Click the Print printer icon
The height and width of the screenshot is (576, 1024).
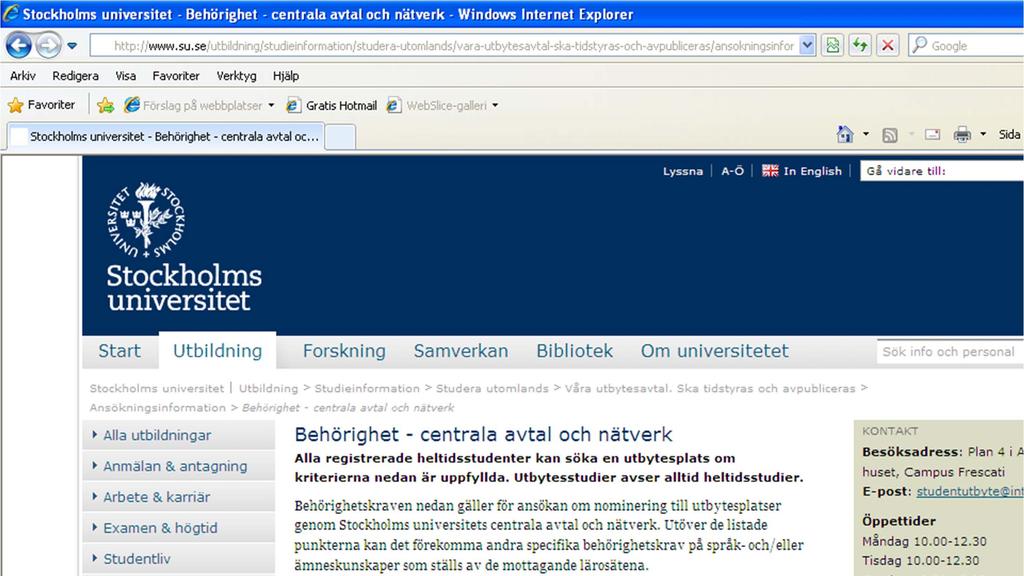click(x=962, y=135)
